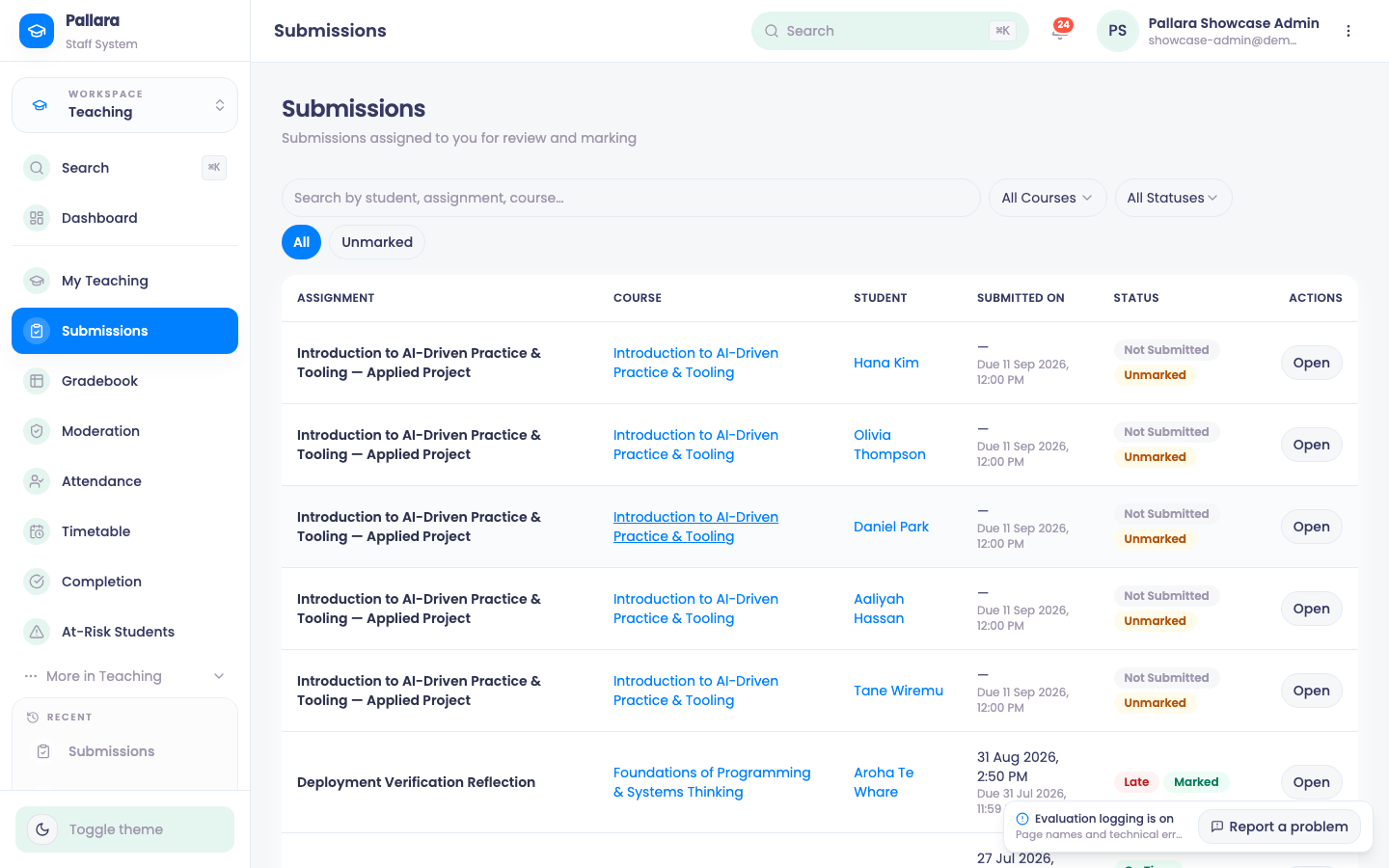Image resolution: width=1389 pixels, height=868 pixels.
Task: Click the Assignment column header
Action: pos(336,298)
